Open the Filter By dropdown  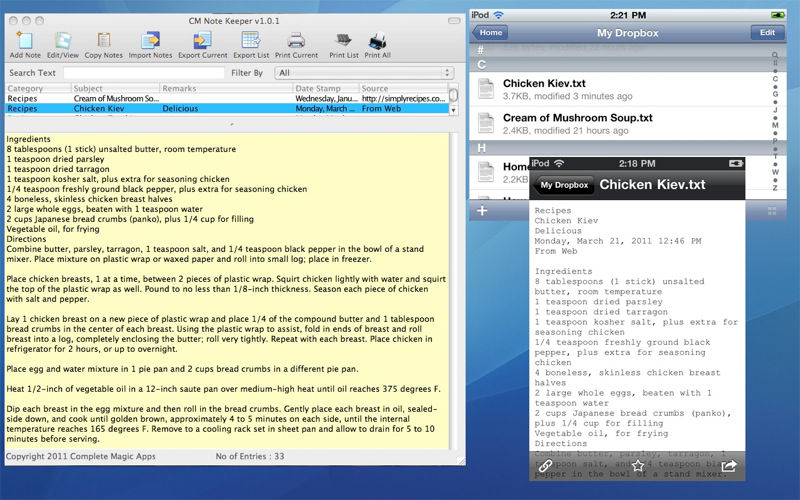tap(361, 73)
